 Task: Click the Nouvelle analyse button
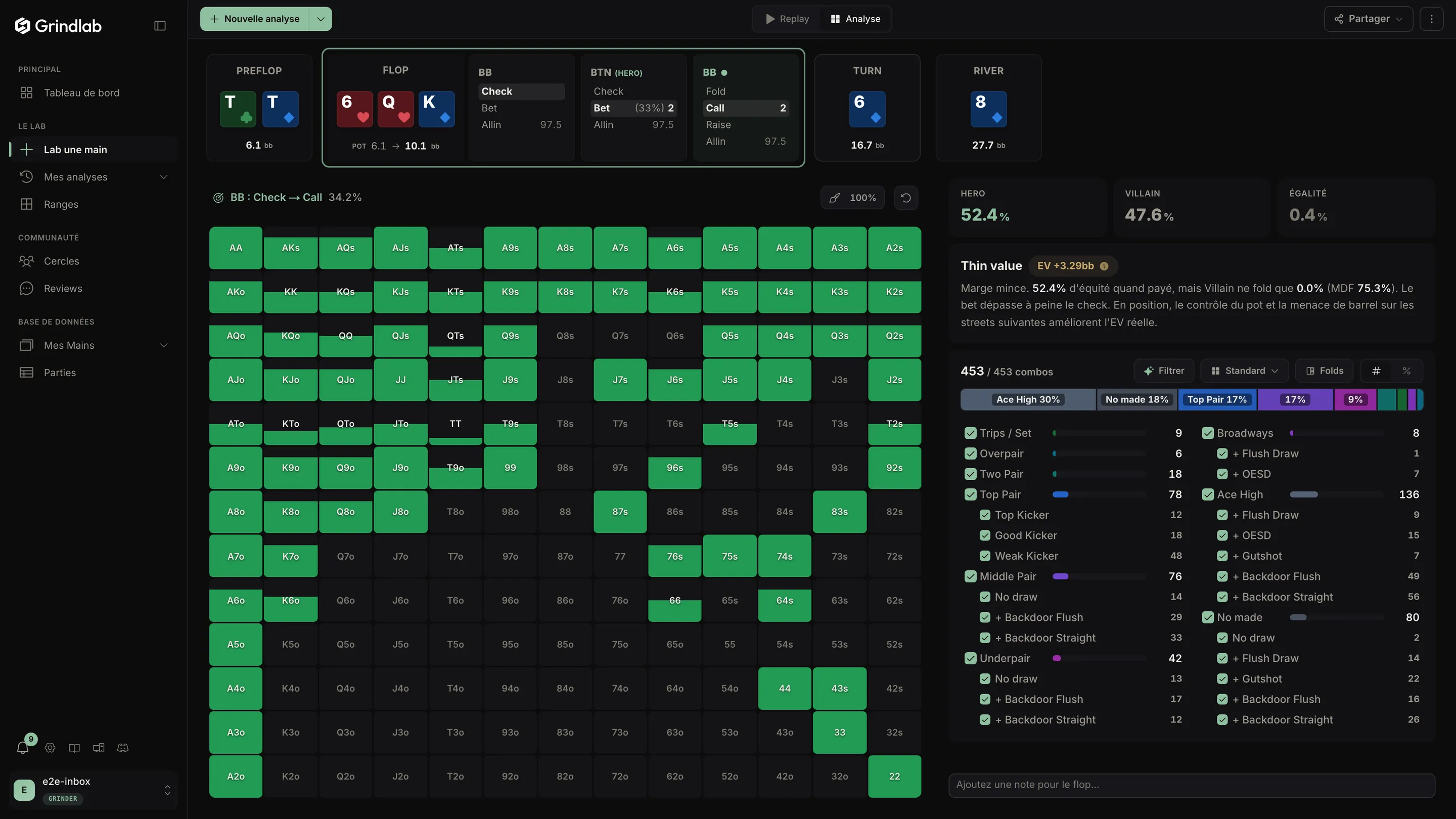(255, 19)
